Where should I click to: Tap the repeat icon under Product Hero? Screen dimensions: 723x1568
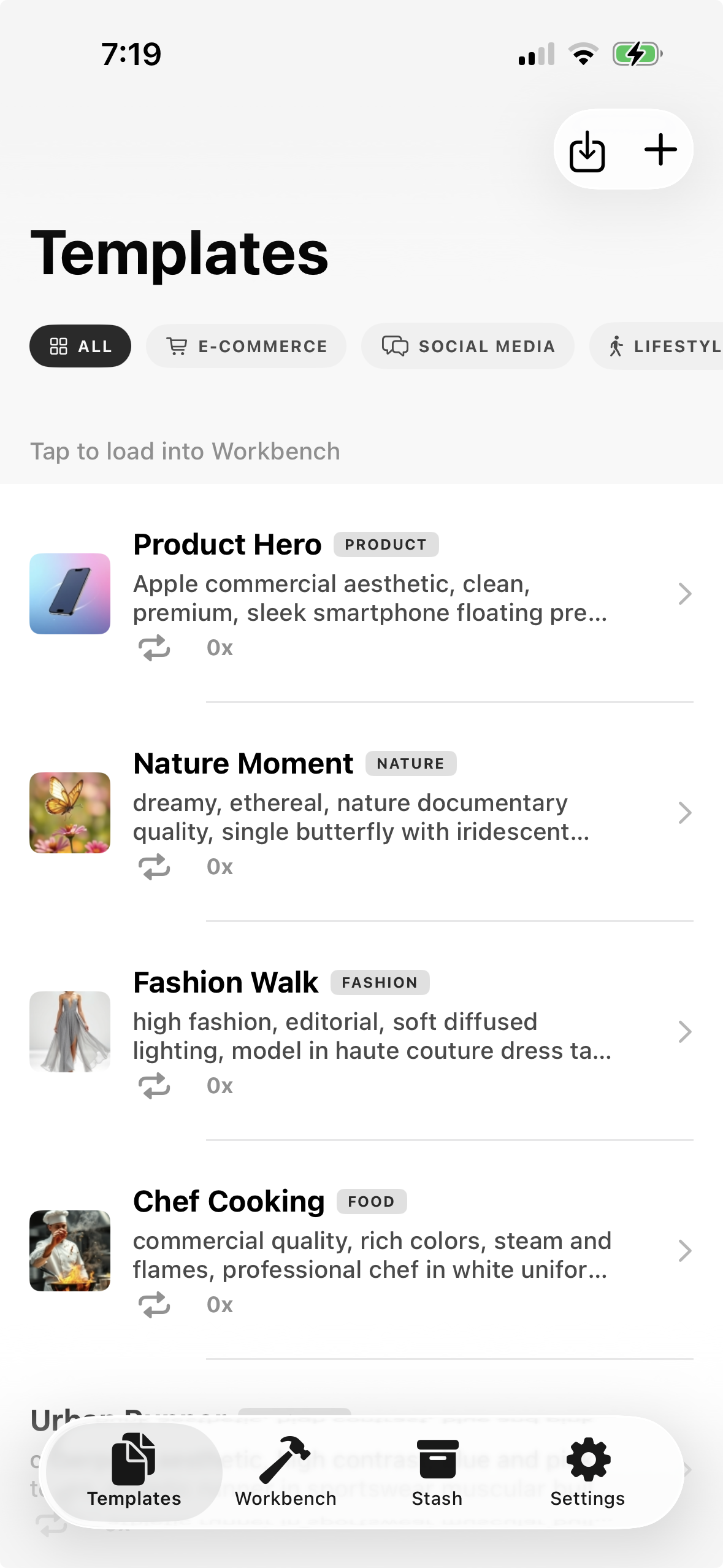[154, 648]
